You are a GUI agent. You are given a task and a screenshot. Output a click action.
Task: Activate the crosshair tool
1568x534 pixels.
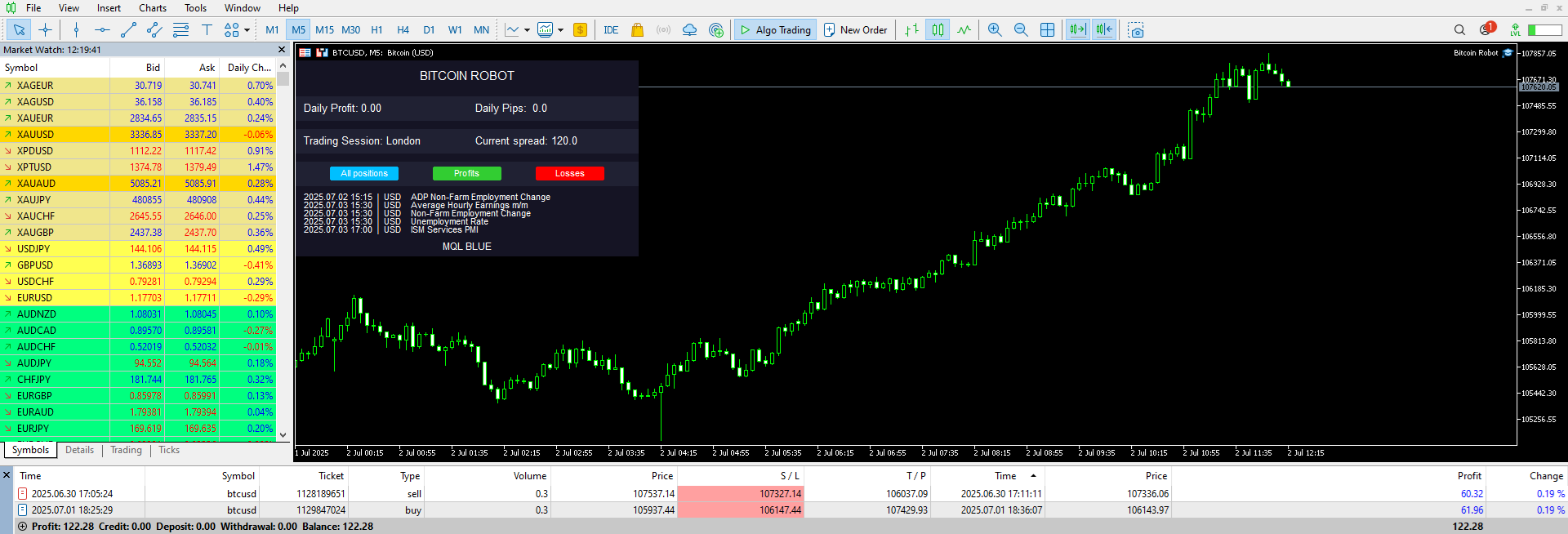coord(46,30)
